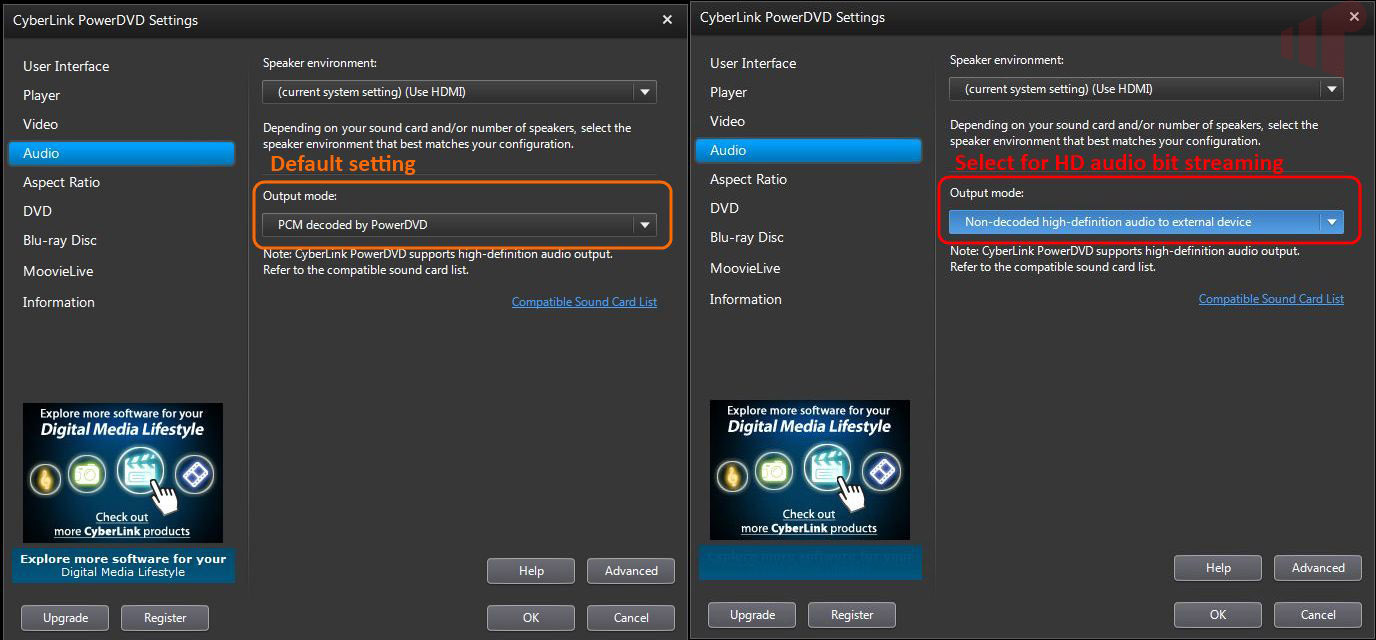The width and height of the screenshot is (1376, 640).
Task: Click the Help button in left dialog
Action: [x=531, y=571]
